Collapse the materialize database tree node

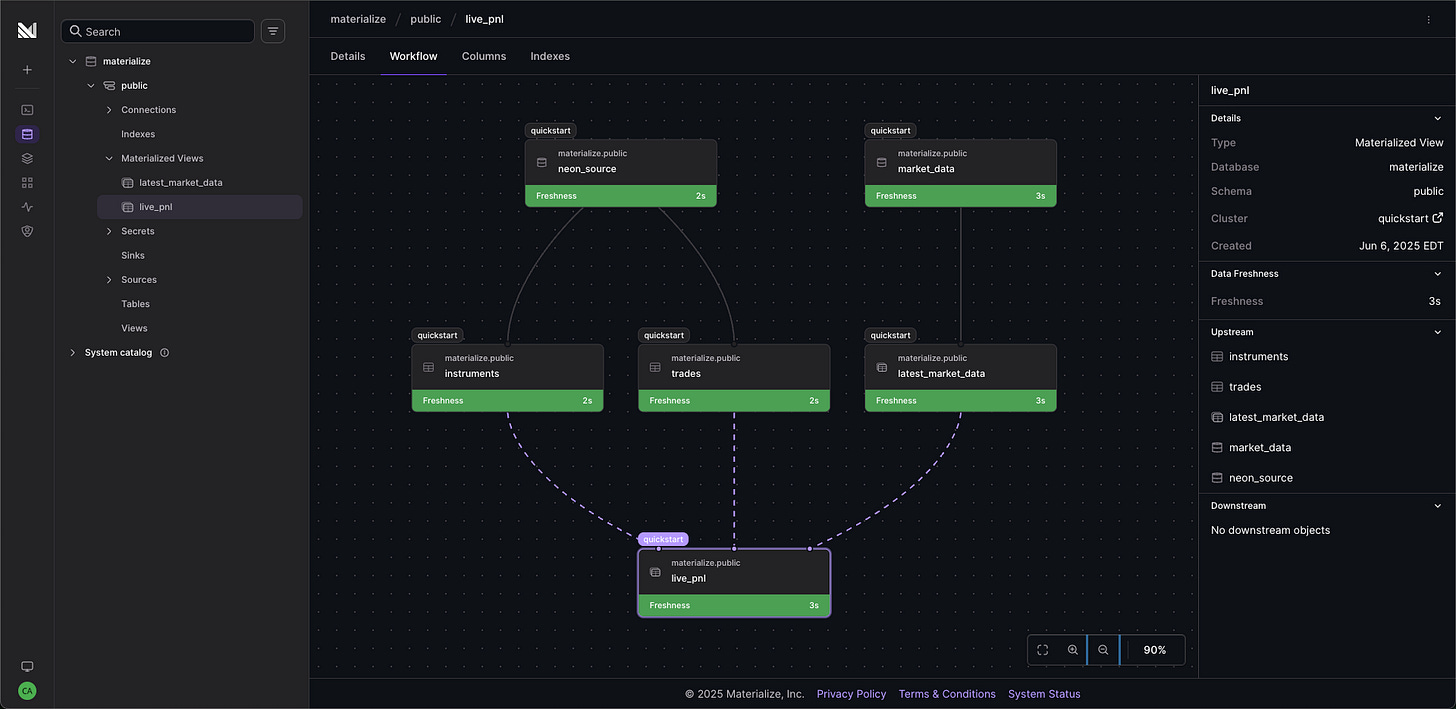tap(72, 61)
